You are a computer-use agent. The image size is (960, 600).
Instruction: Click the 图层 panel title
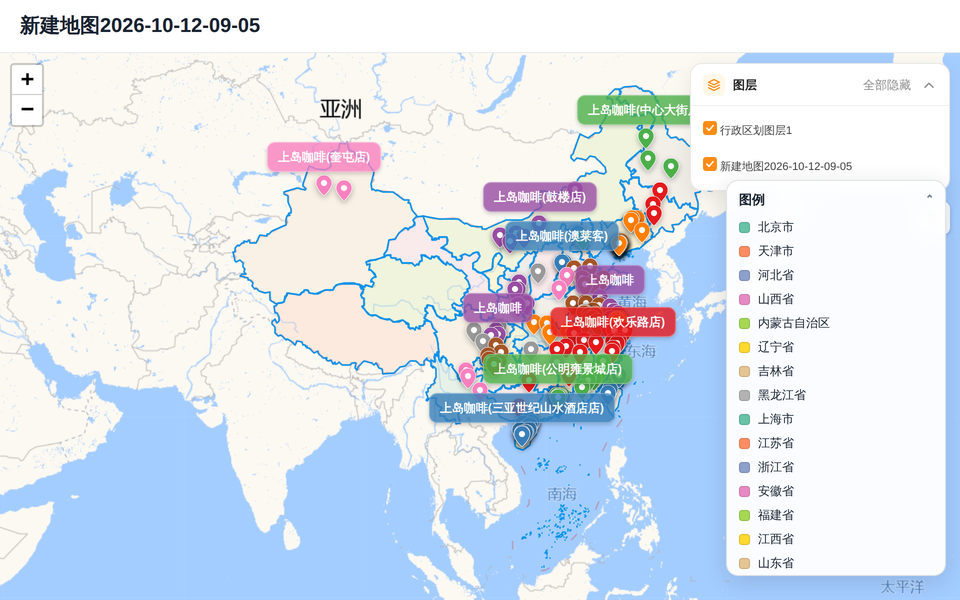coord(744,85)
